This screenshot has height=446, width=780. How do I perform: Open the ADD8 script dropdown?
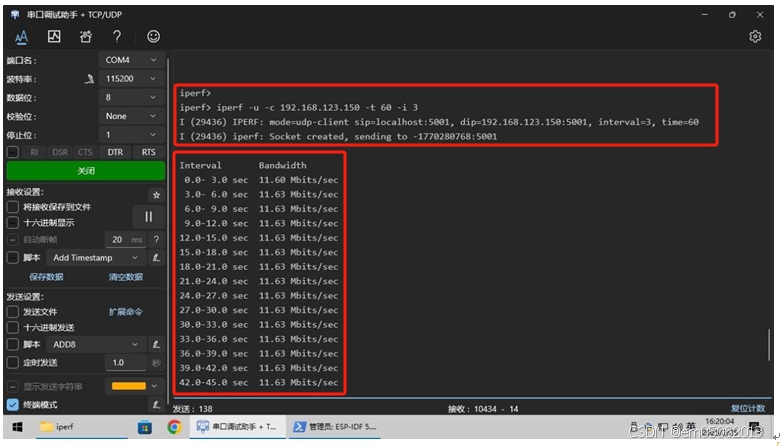[x=96, y=344]
